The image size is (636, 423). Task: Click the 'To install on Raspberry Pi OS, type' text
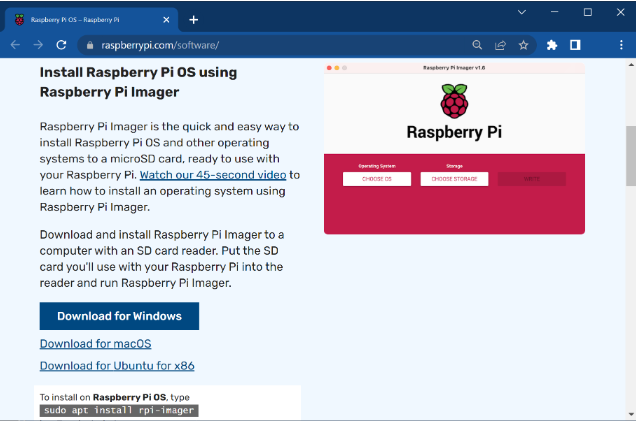click(x=114, y=397)
